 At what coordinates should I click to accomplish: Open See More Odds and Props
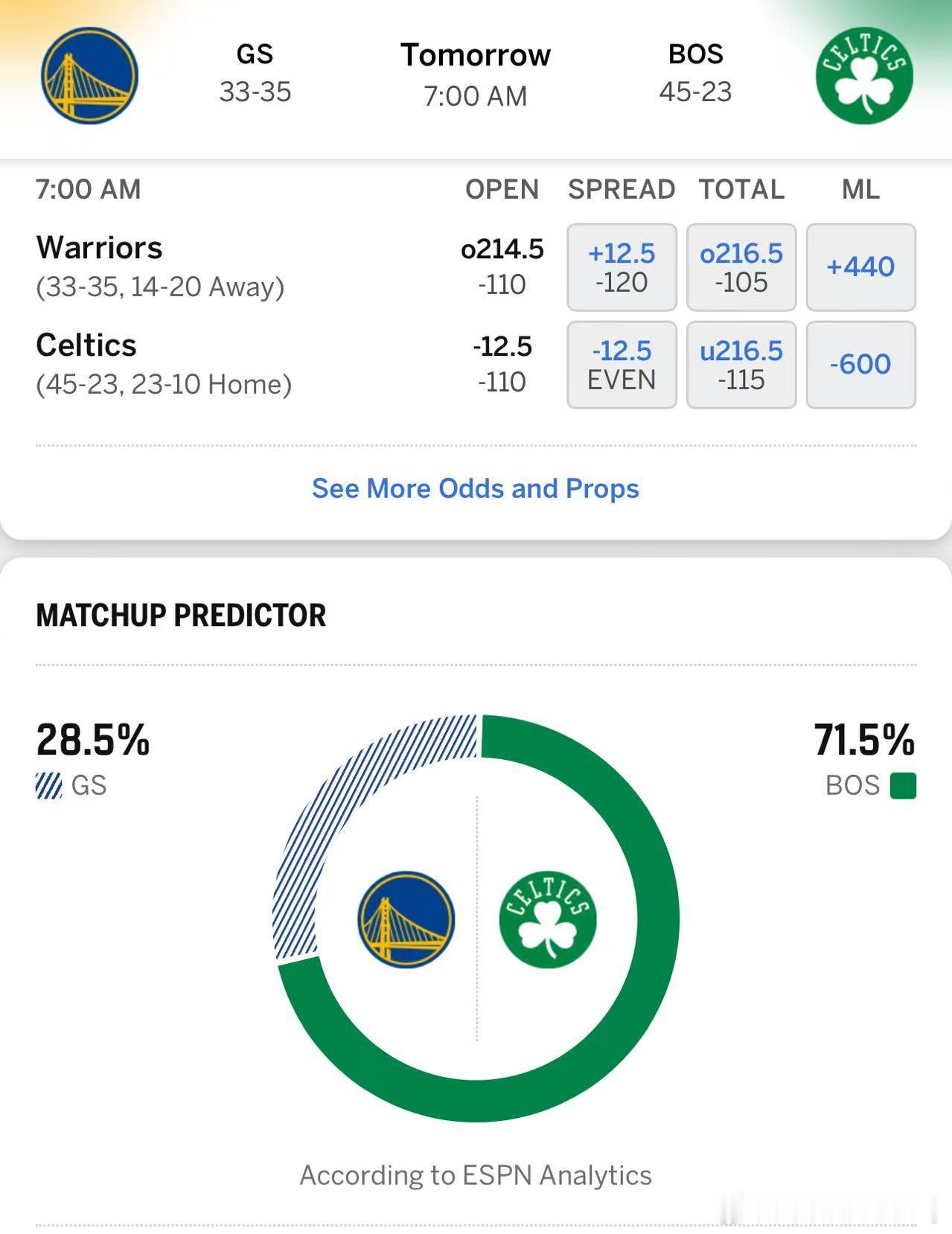pyautogui.click(x=476, y=488)
